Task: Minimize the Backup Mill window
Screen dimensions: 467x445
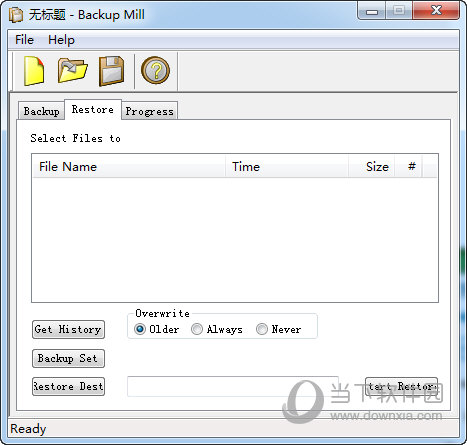Action: point(372,11)
